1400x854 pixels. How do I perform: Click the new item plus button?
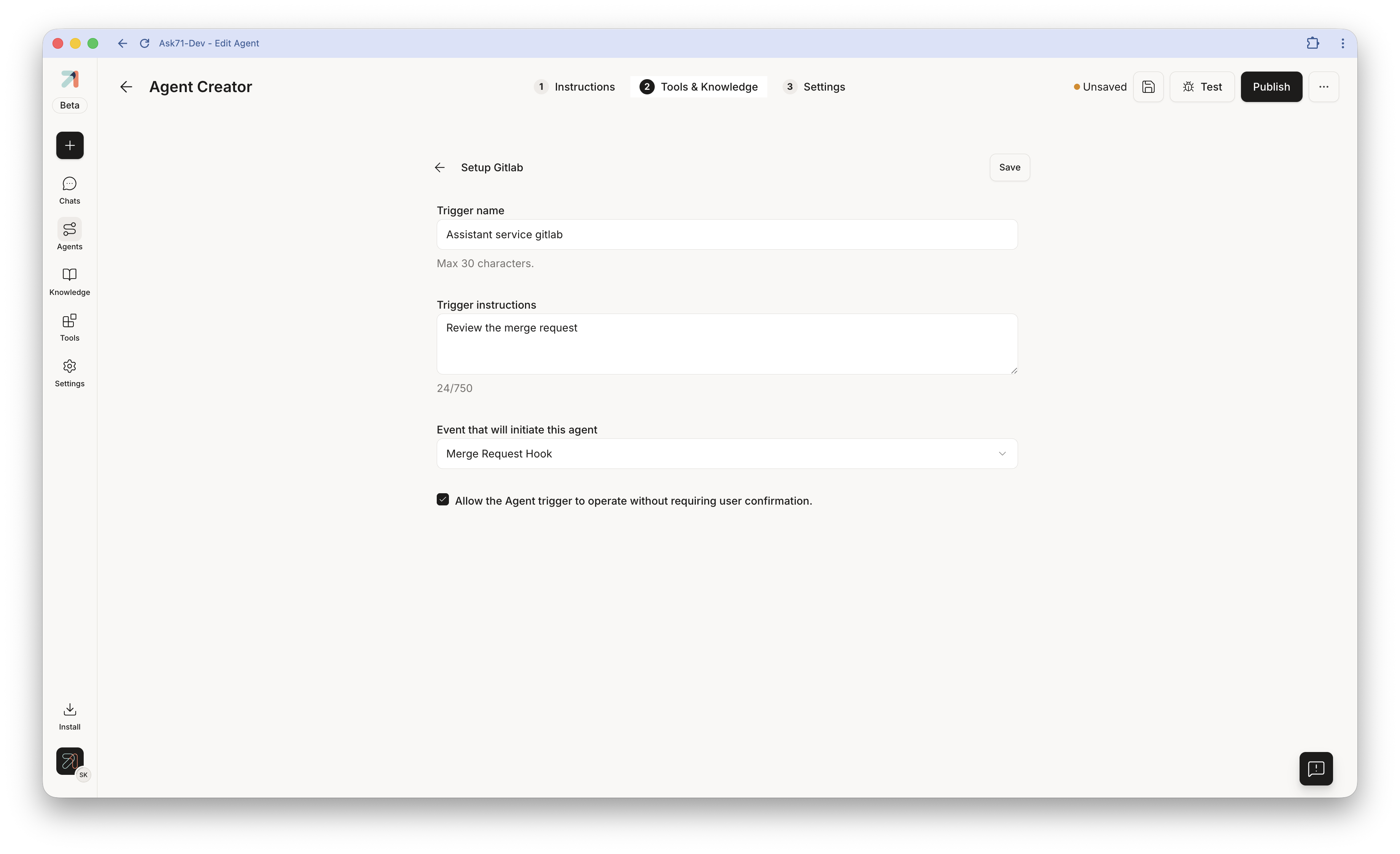pos(70,145)
